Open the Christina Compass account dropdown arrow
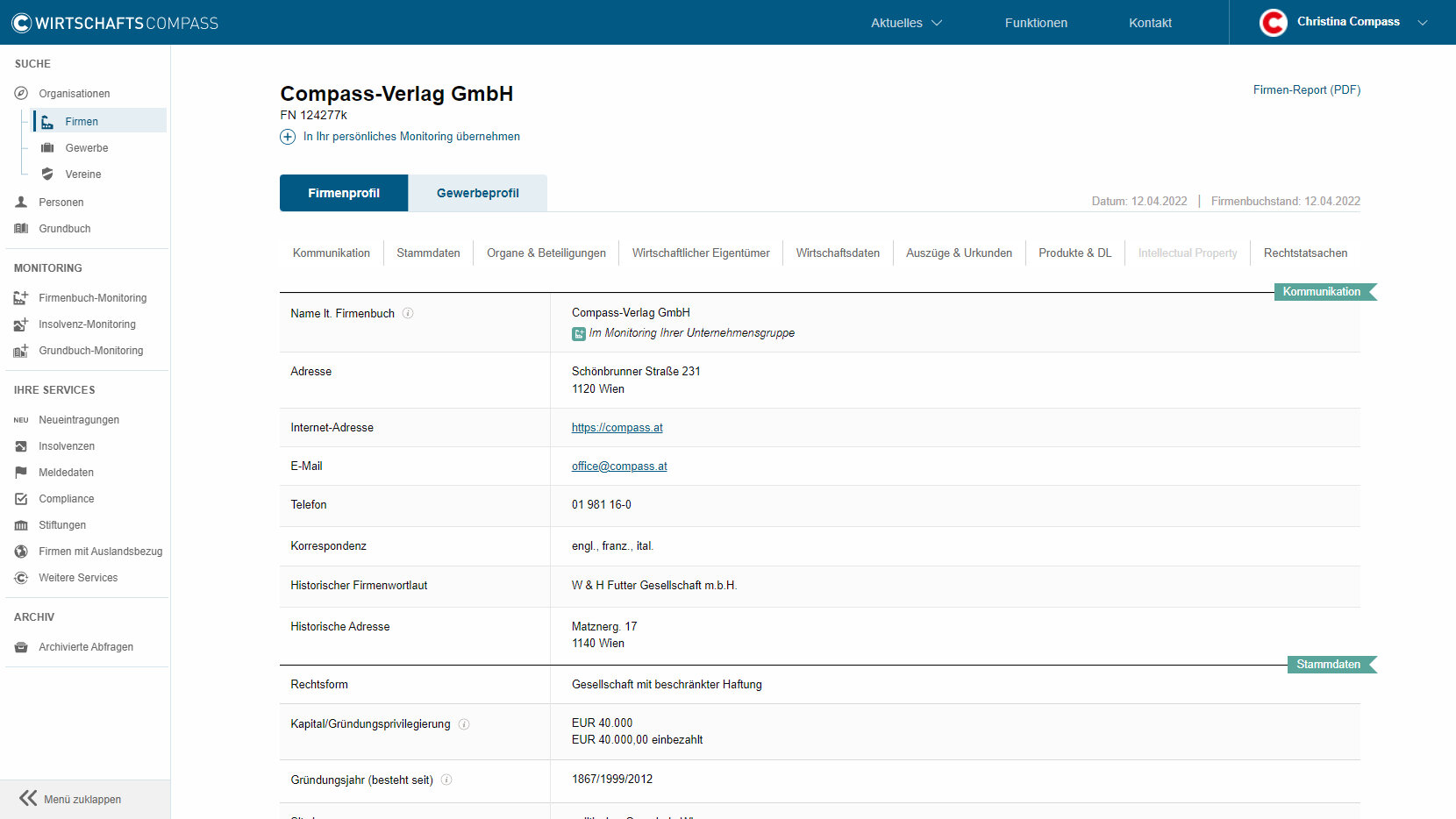Viewport: 1456px width, 819px height. click(x=1423, y=23)
